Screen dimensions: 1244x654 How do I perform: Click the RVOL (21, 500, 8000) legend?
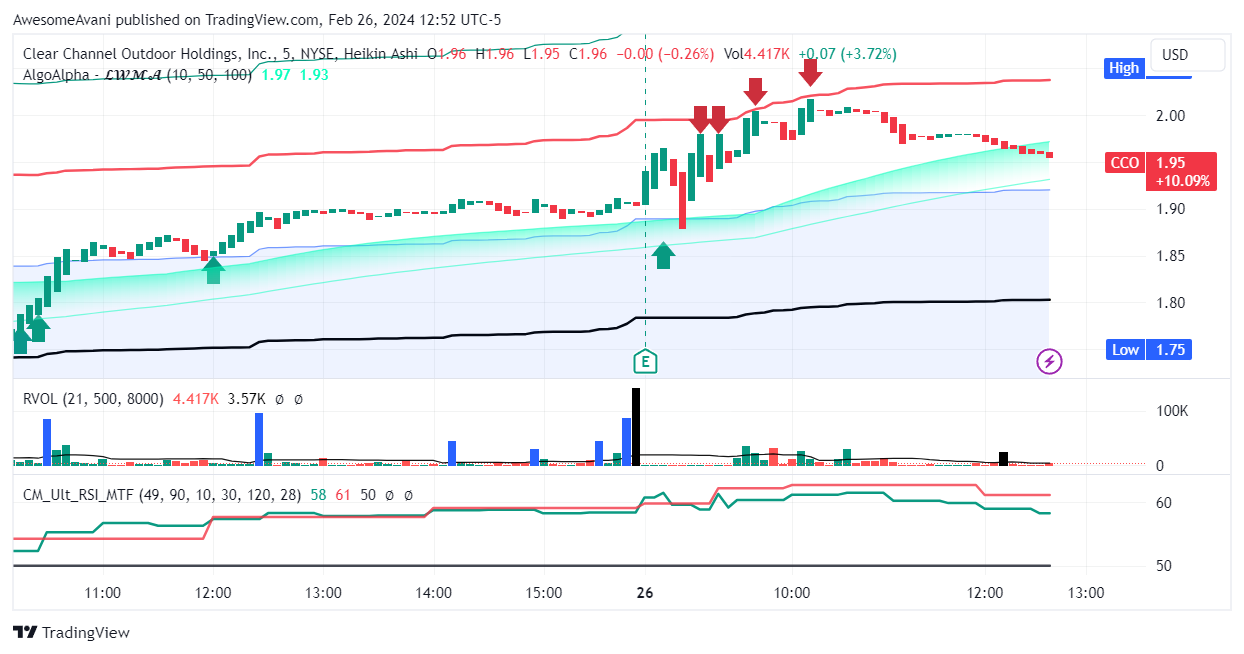pyautogui.click(x=93, y=398)
